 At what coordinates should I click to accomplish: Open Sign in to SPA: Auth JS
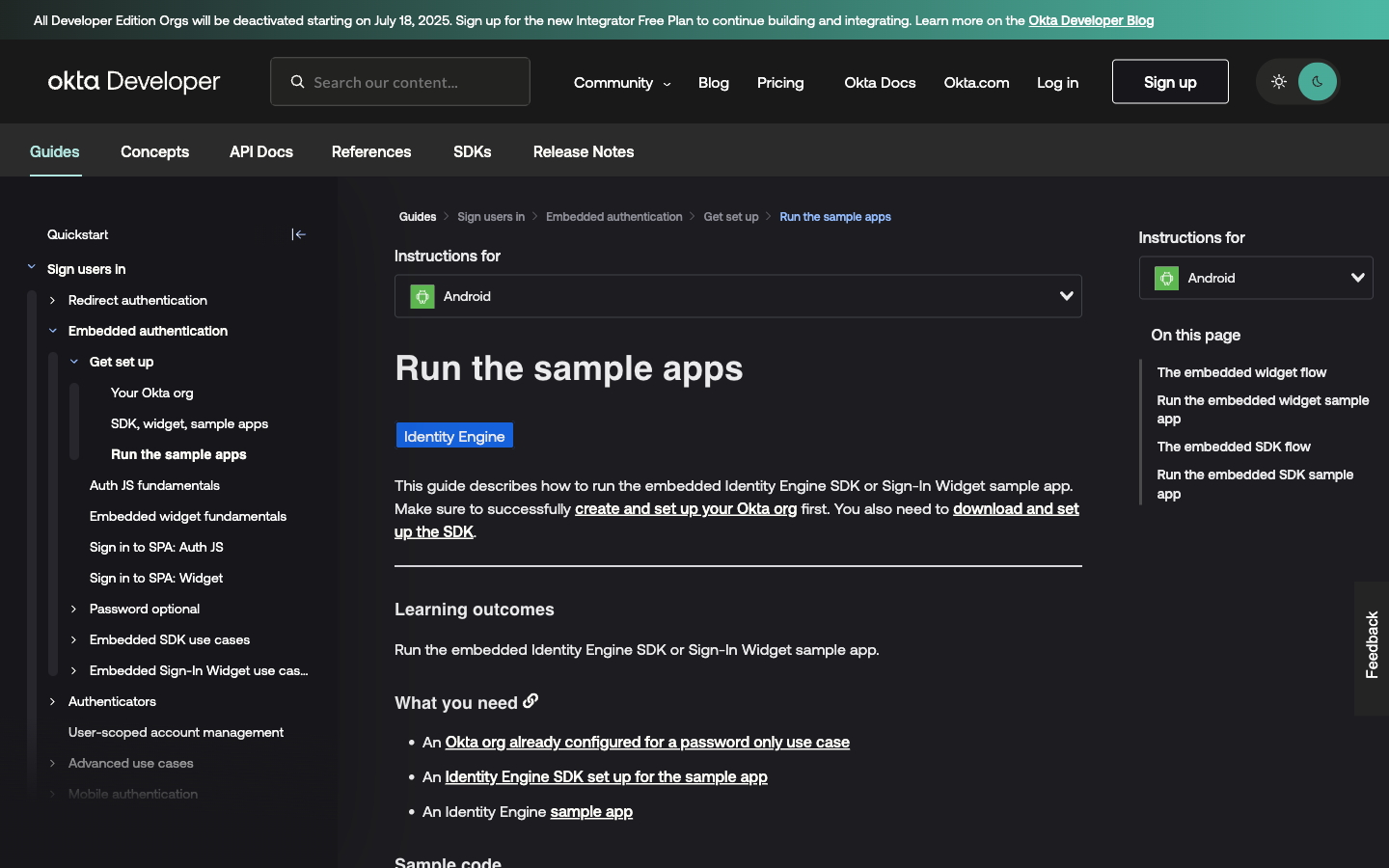156,547
